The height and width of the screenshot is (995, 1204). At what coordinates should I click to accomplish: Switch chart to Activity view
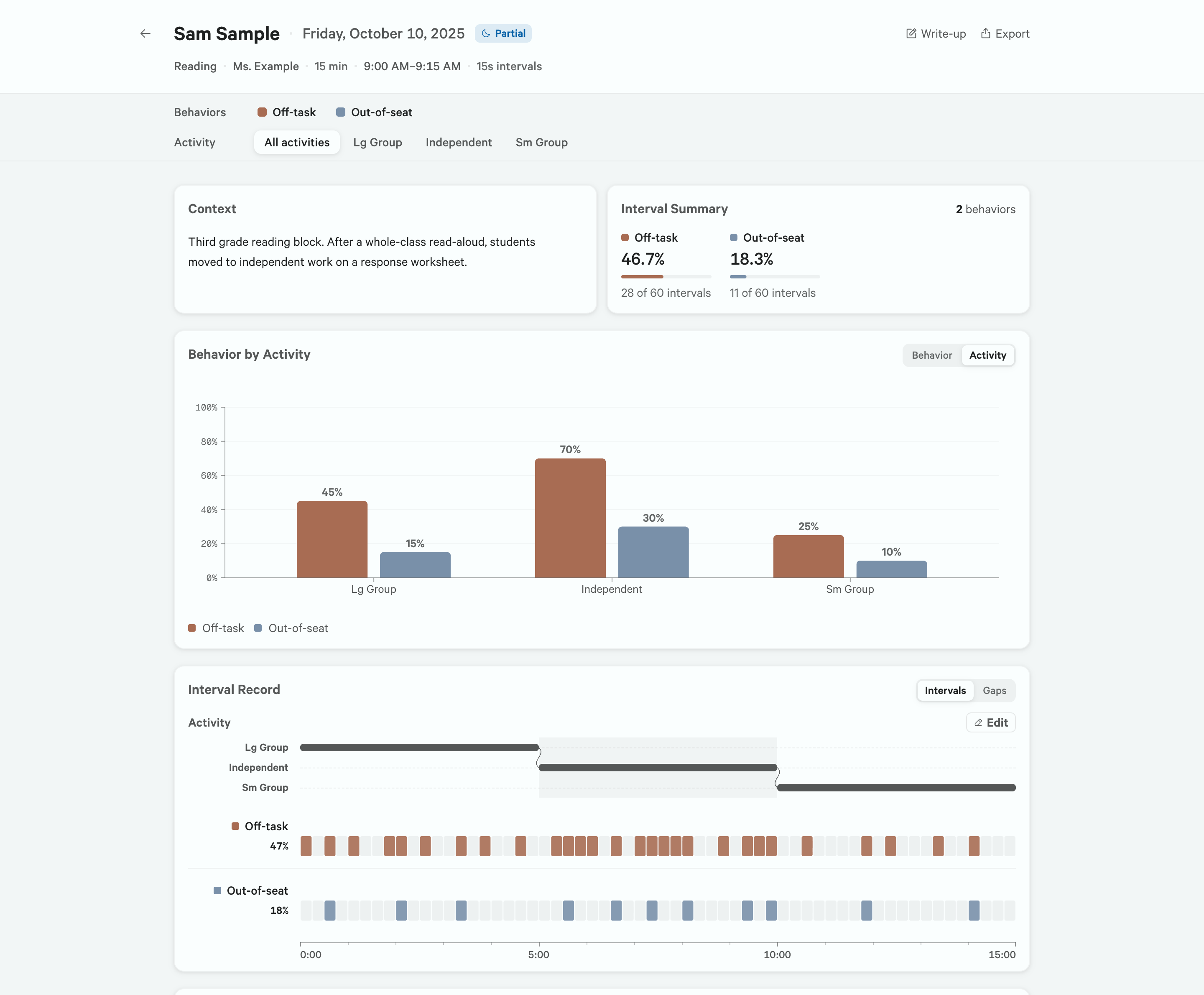pyautogui.click(x=987, y=355)
